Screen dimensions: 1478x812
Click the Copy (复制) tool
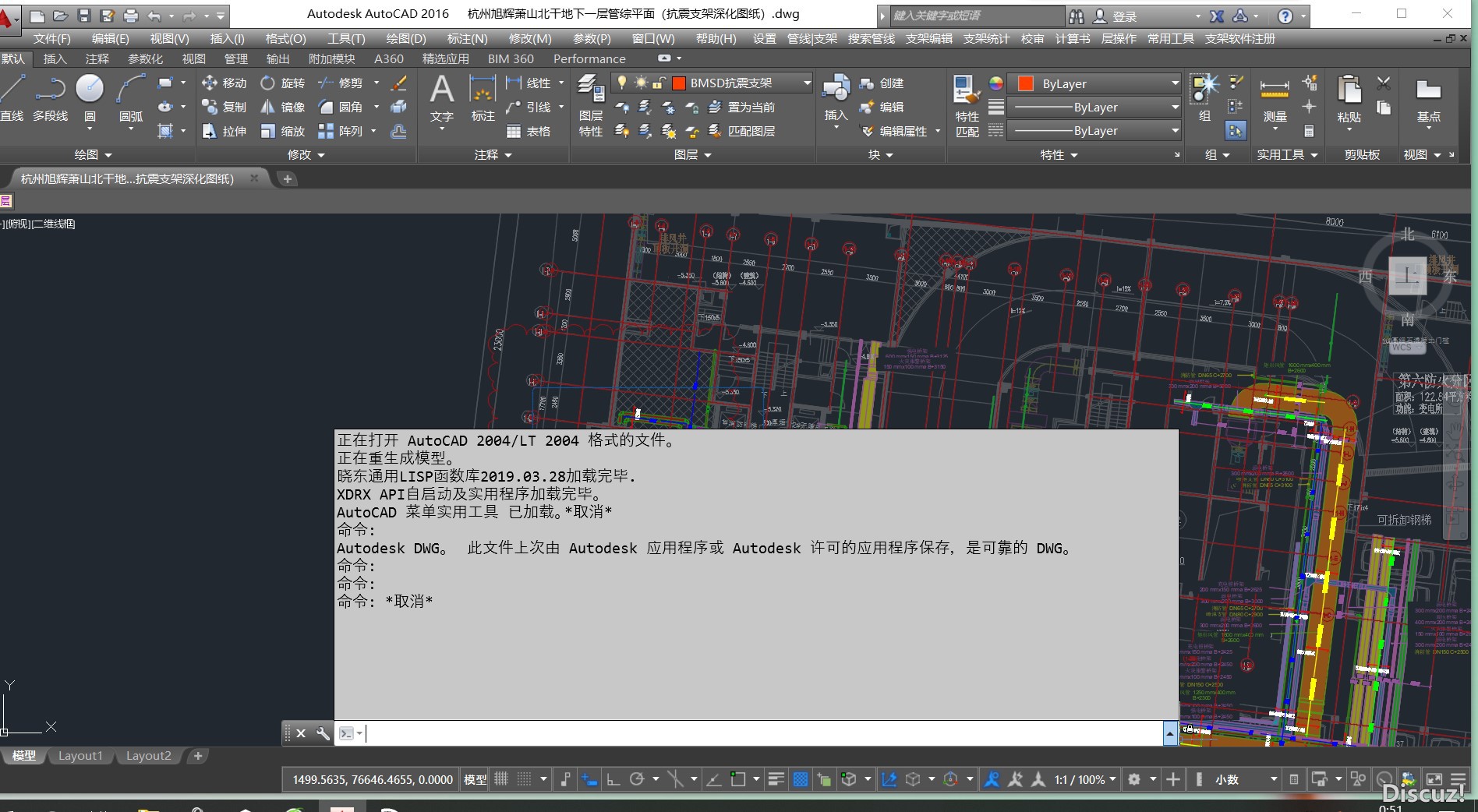tap(224, 107)
